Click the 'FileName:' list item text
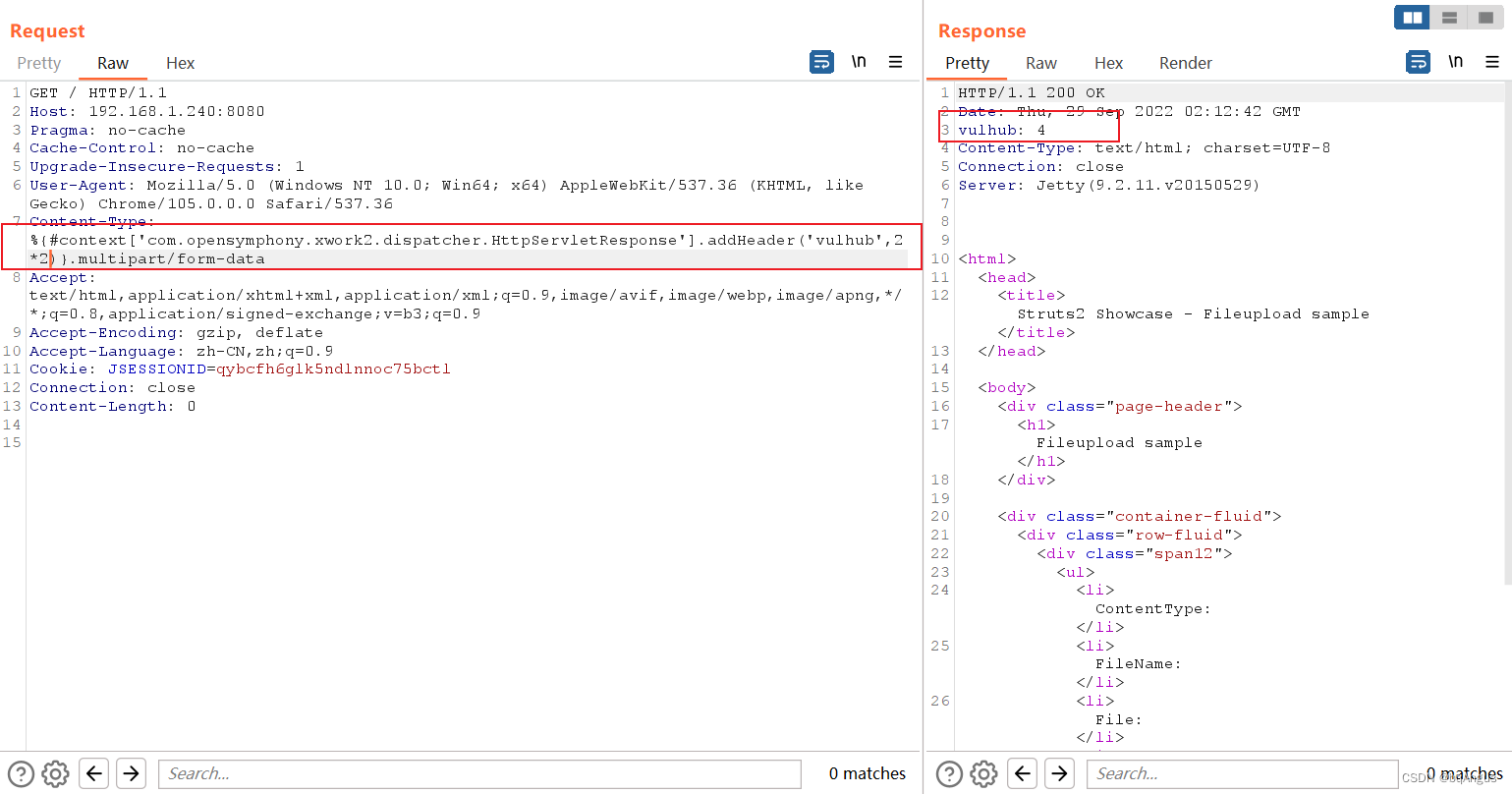This screenshot has width=1512, height=794. click(x=1139, y=664)
